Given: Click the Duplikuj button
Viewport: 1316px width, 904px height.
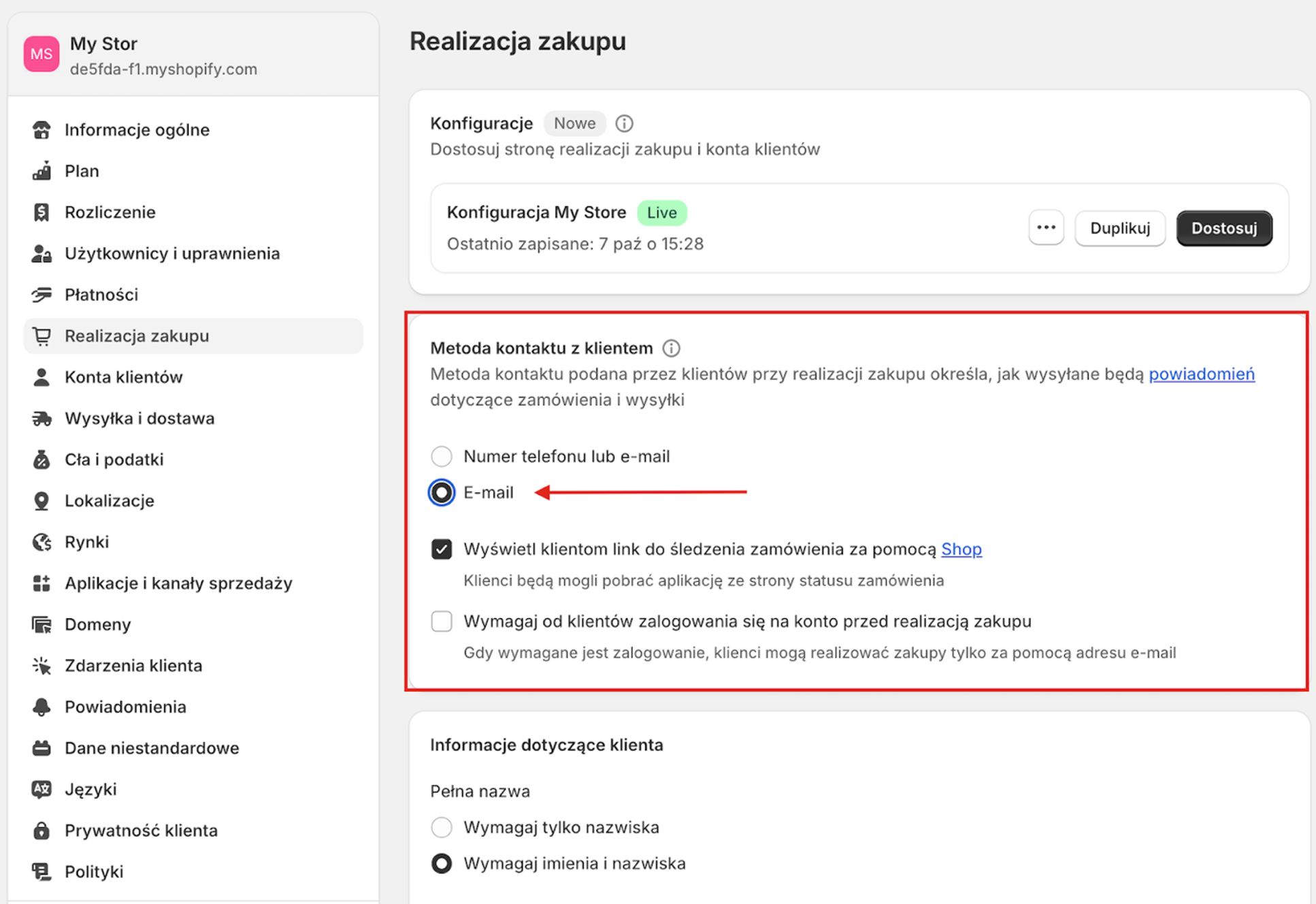Looking at the screenshot, I should click(x=1120, y=228).
